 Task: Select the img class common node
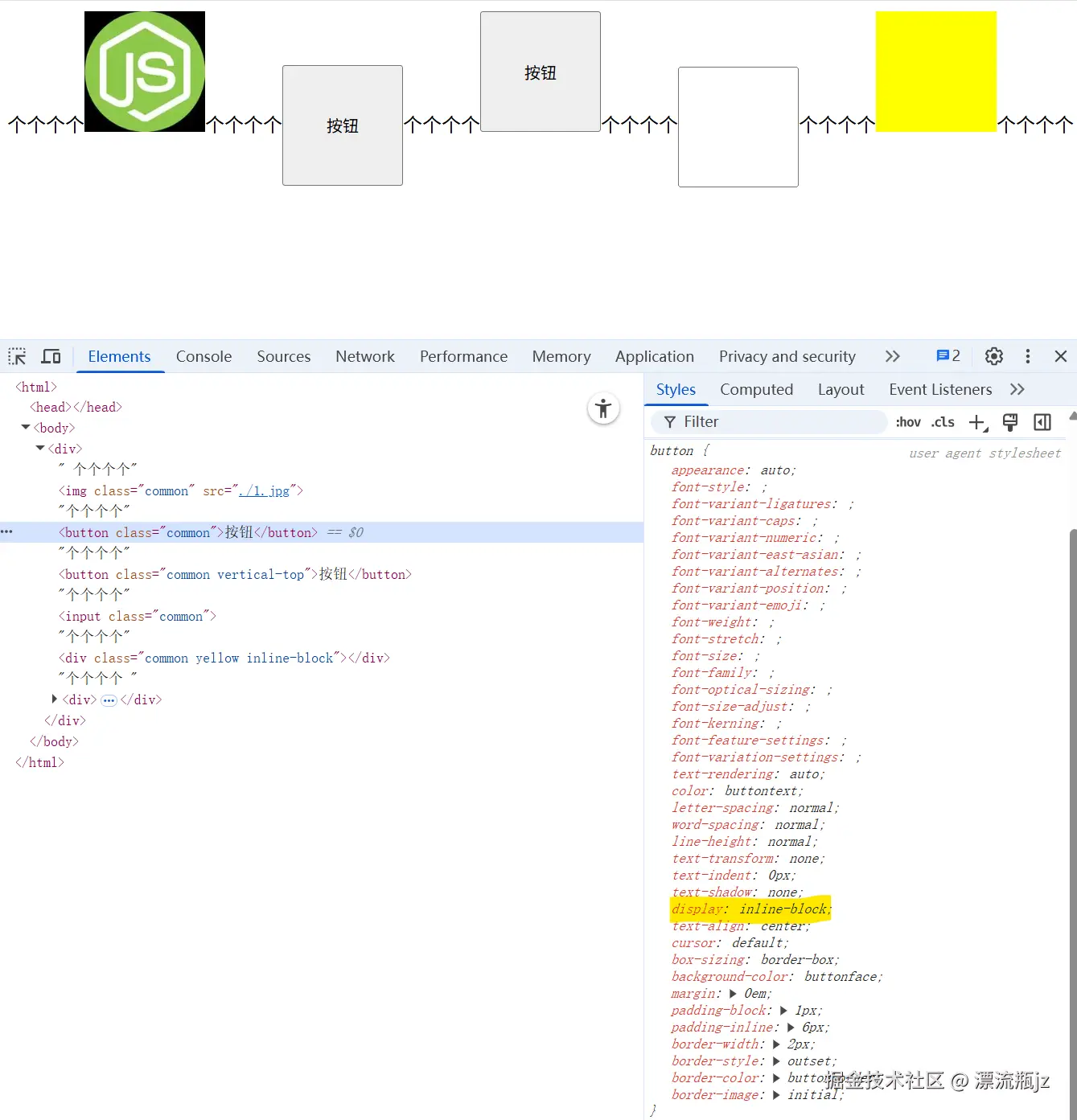(x=181, y=490)
